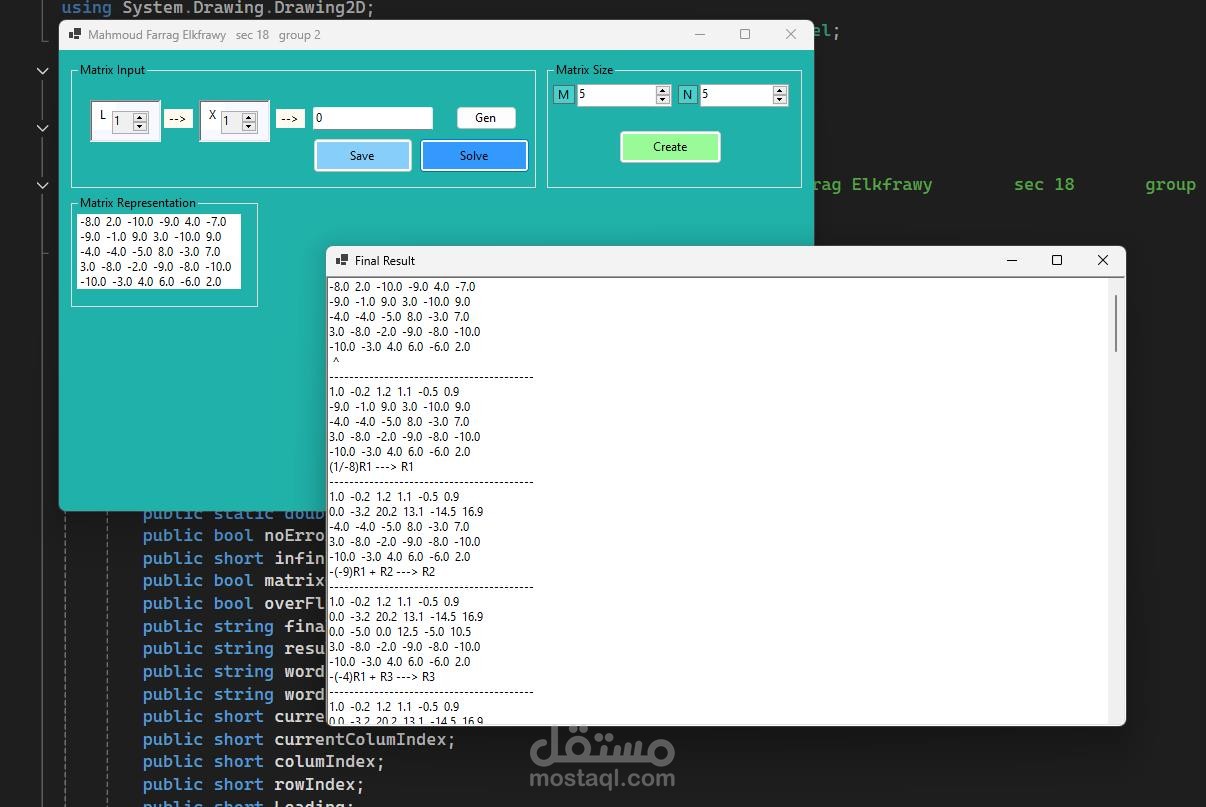Click the main form's title bar app icon
Image resolution: width=1206 pixels, height=807 pixels.
click(x=74, y=34)
